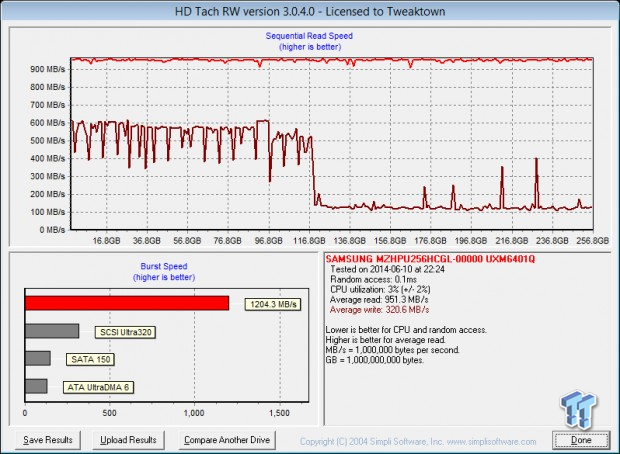
Task: Click the 'MB/s = 1,000,000 bytes per second.' note
Action: click(x=393, y=350)
